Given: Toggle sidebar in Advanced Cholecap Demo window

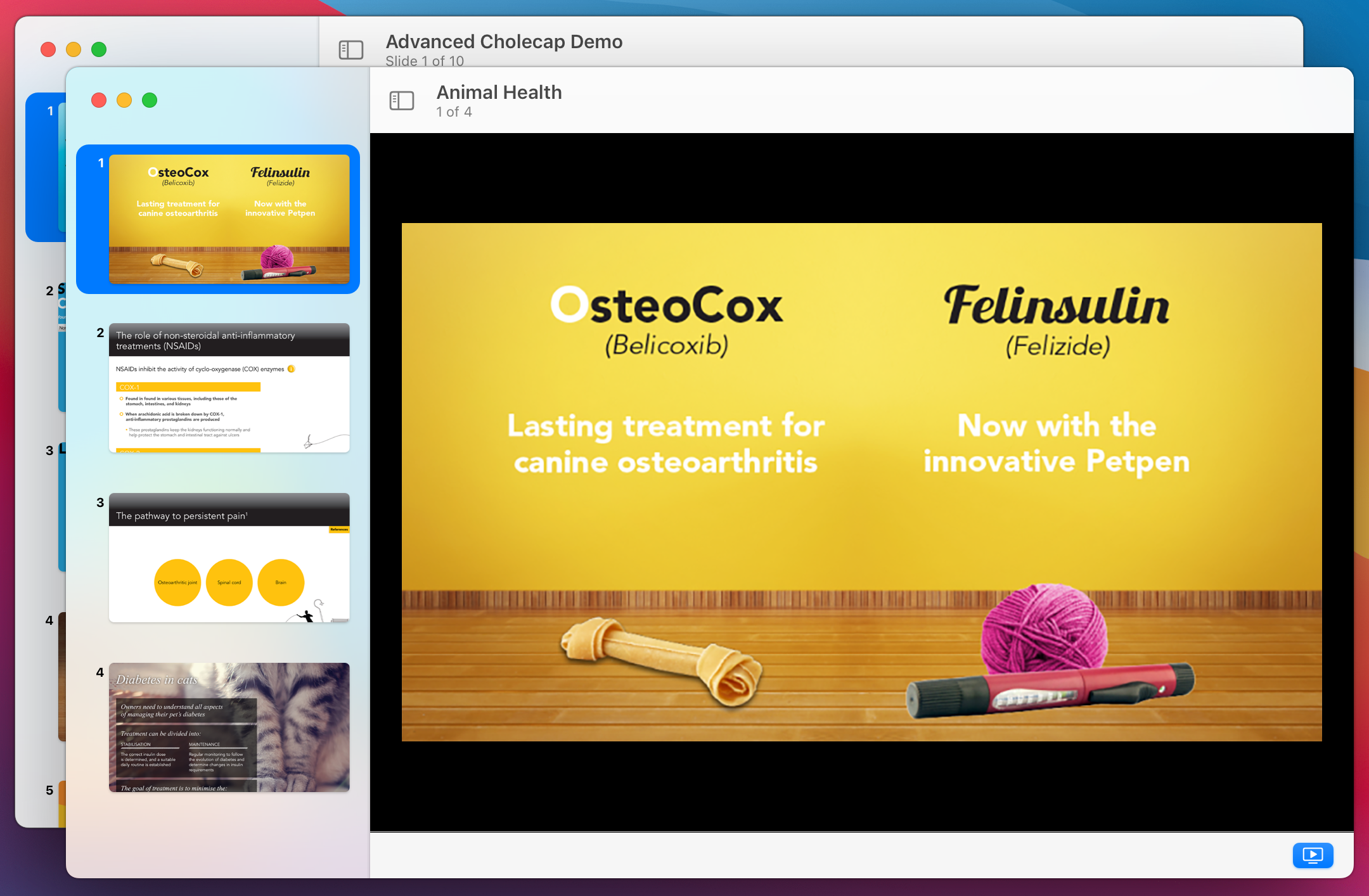Looking at the screenshot, I should coord(350,50).
